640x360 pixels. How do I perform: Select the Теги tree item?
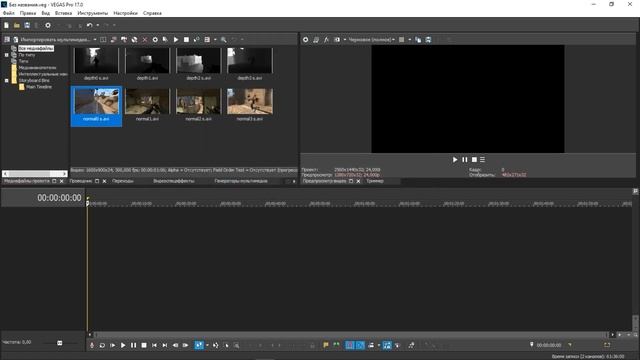(23, 61)
